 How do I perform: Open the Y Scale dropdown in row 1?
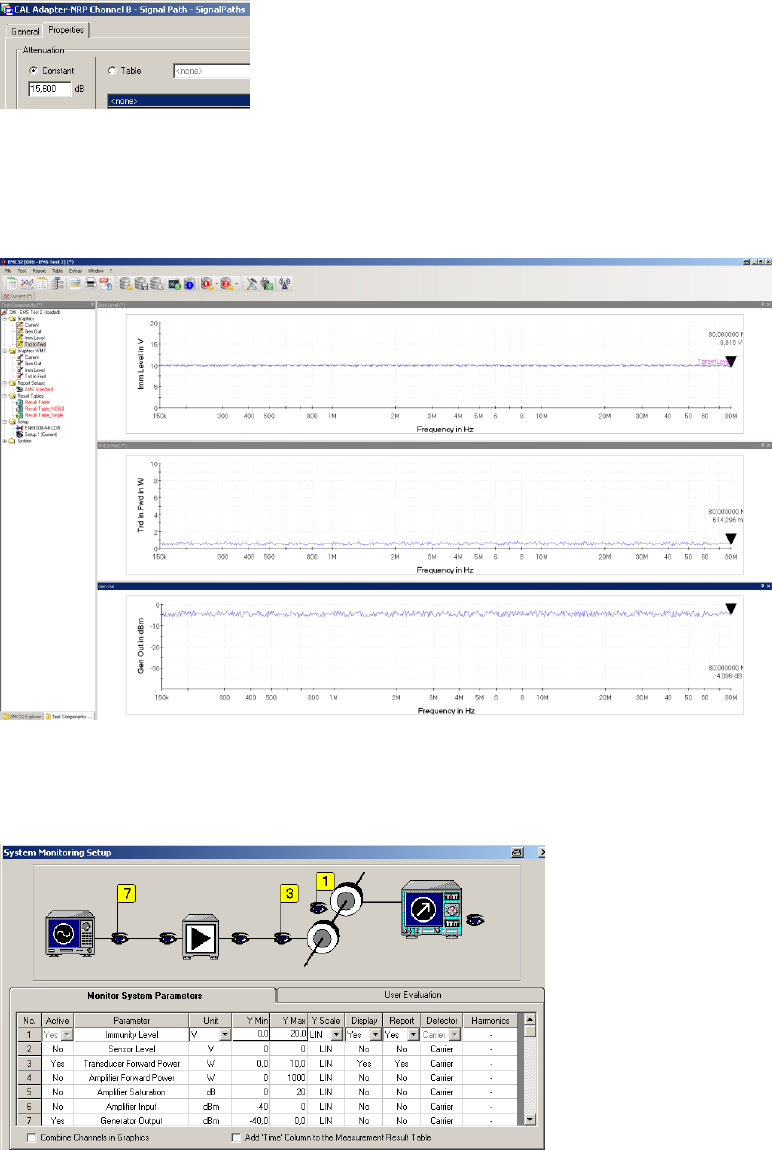pyautogui.click(x=337, y=1035)
